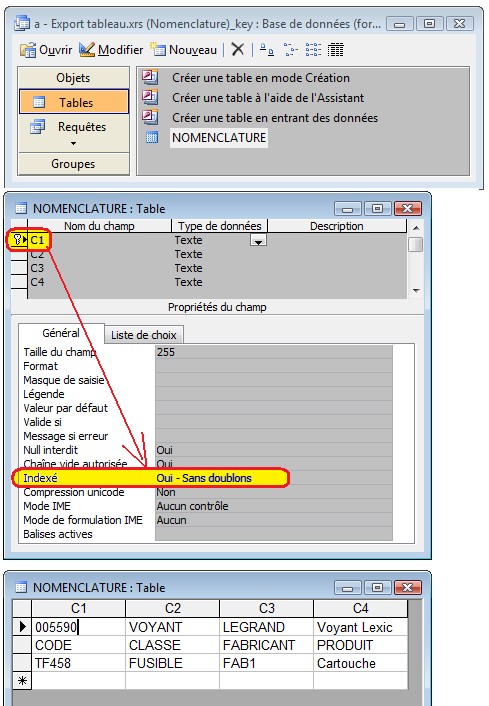Open Créer une table en entrant des données
This screenshot has height=706, width=489.
(x=275, y=118)
